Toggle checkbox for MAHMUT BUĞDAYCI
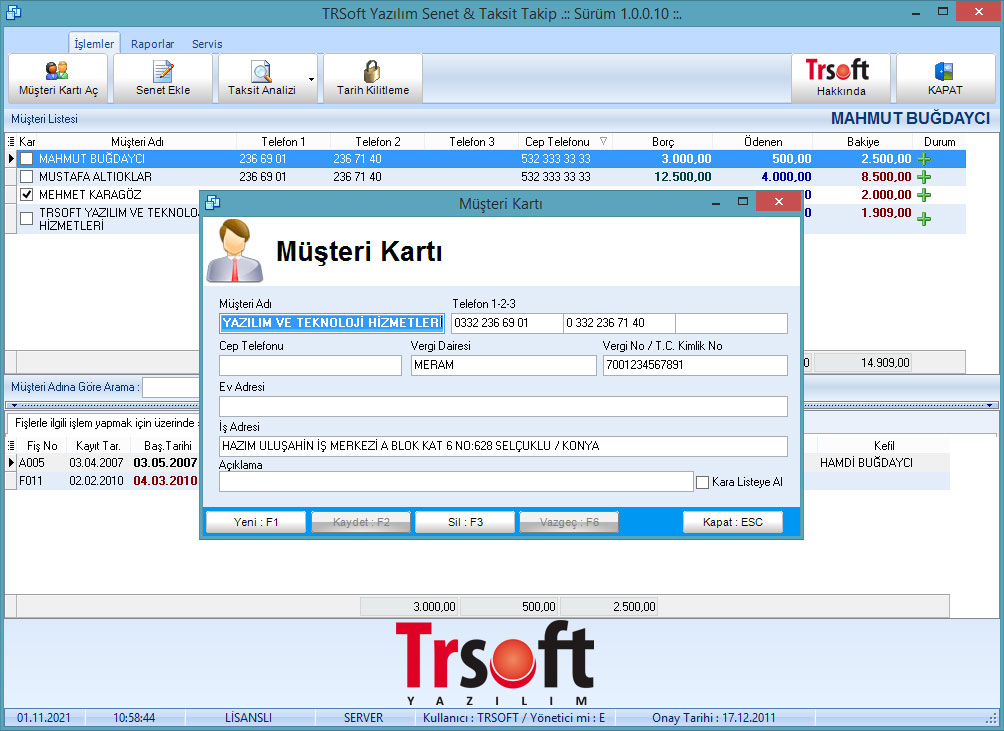Image resolution: width=1004 pixels, height=731 pixels. (x=26, y=159)
